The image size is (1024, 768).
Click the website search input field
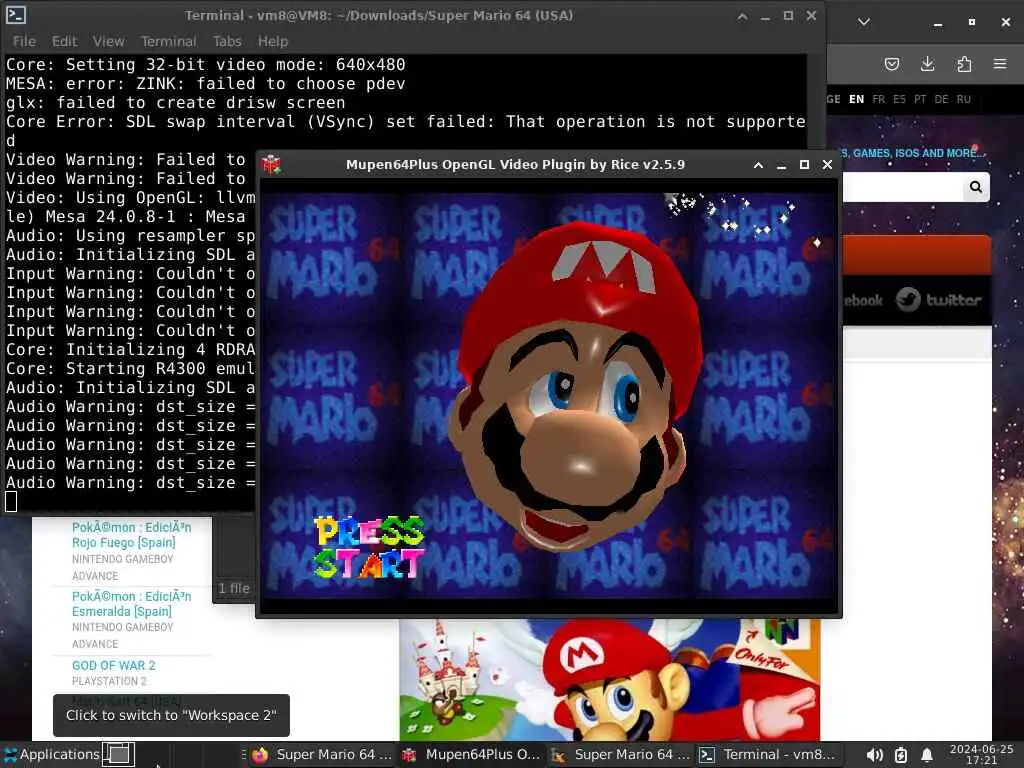(x=902, y=187)
